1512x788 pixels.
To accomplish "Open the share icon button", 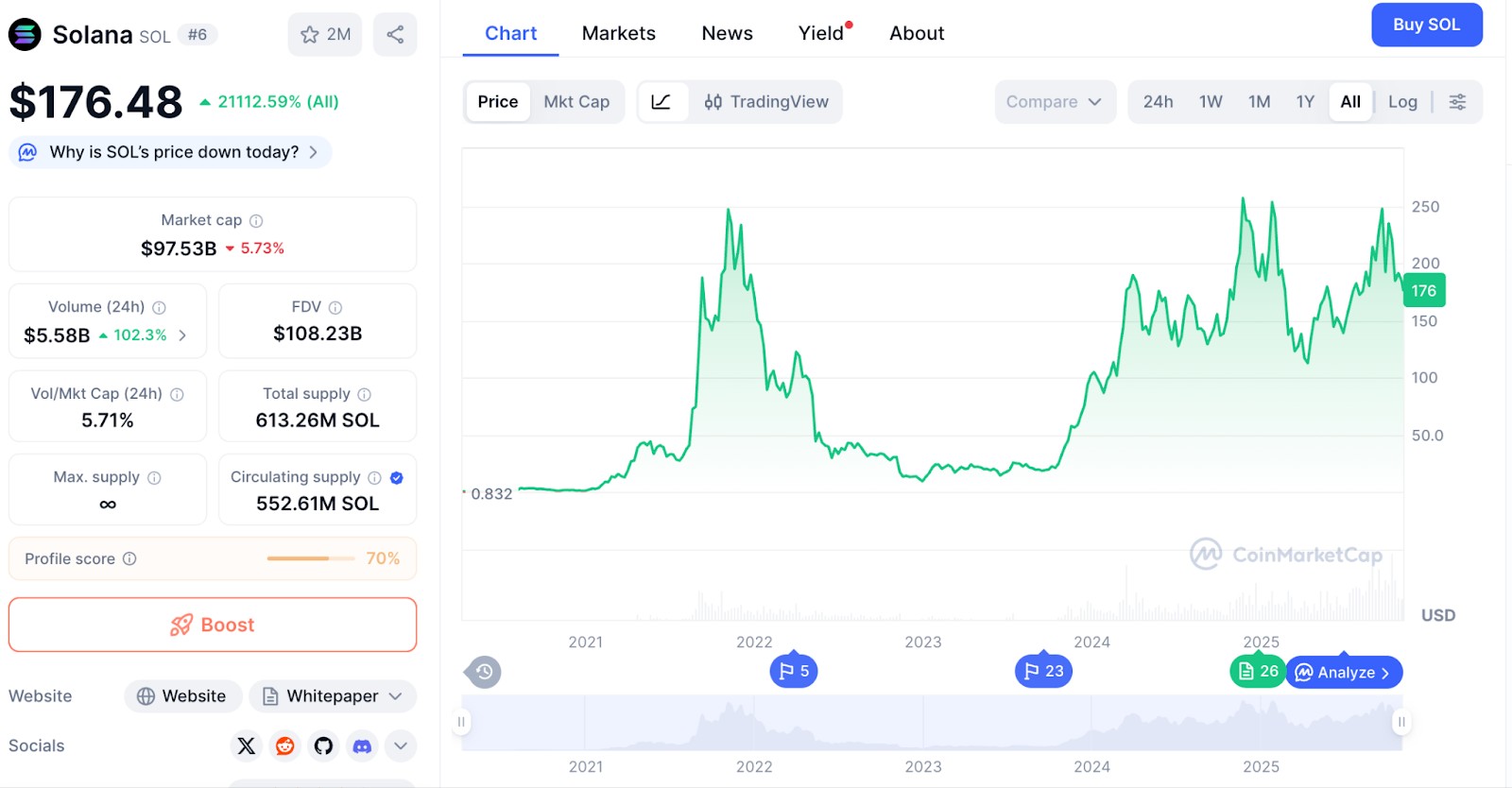I will [395, 35].
